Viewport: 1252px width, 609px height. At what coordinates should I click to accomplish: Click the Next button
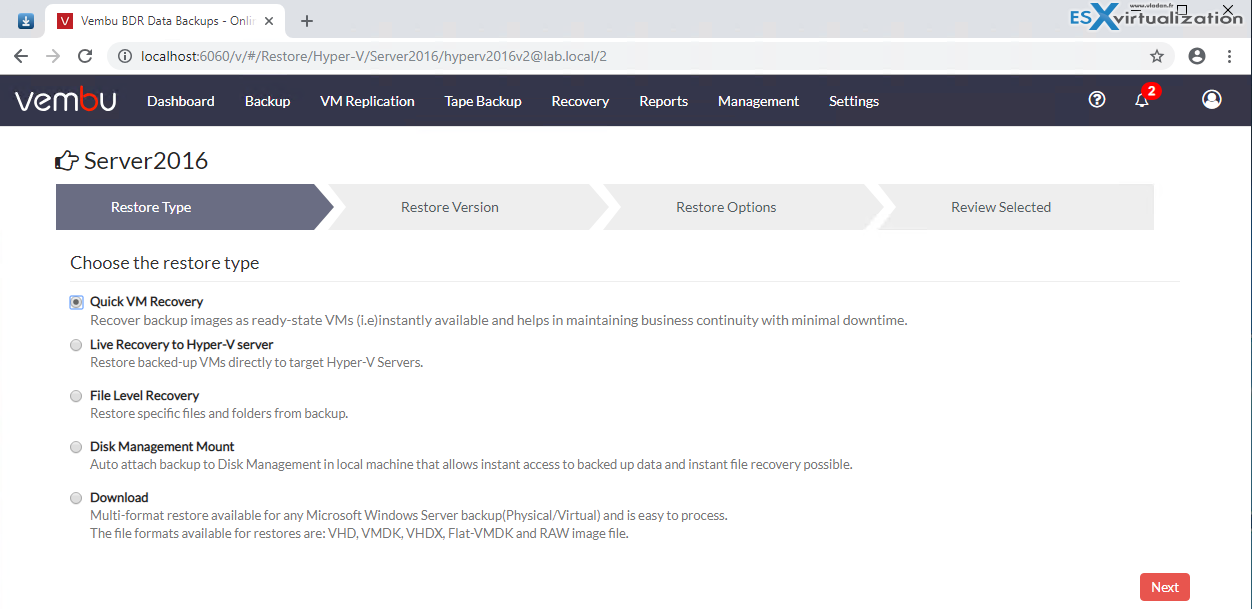tap(1165, 587)
